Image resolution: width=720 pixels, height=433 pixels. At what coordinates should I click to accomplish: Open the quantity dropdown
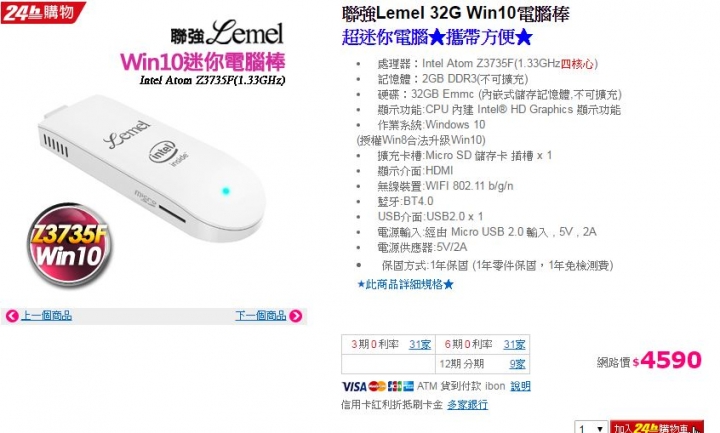[x=591, y=428]
